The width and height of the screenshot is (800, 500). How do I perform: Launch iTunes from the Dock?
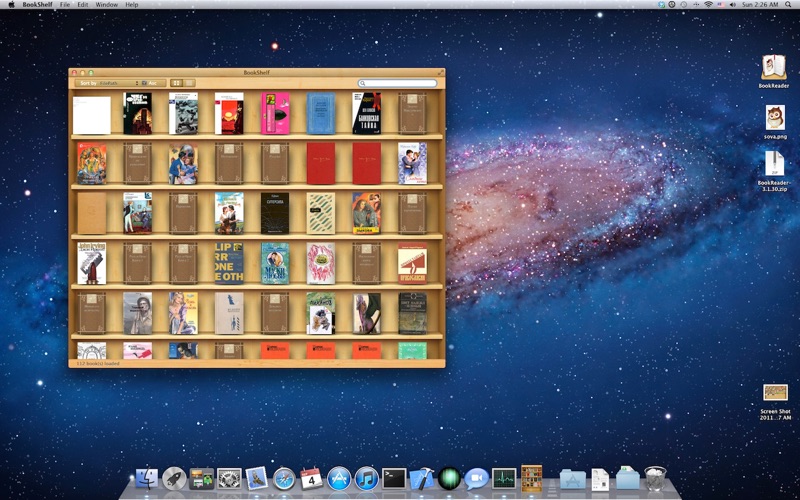pyautogui.click(x=366, y=479)
